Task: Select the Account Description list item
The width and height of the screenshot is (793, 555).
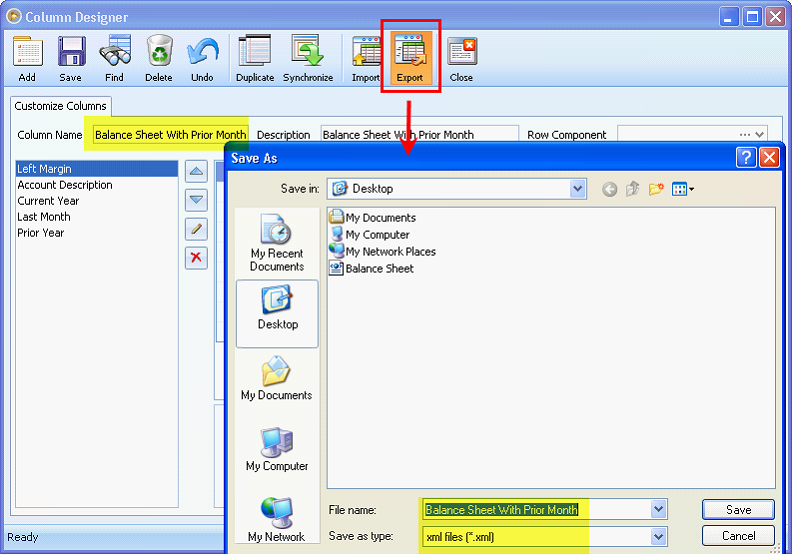Action: click(x=97, y=185)
